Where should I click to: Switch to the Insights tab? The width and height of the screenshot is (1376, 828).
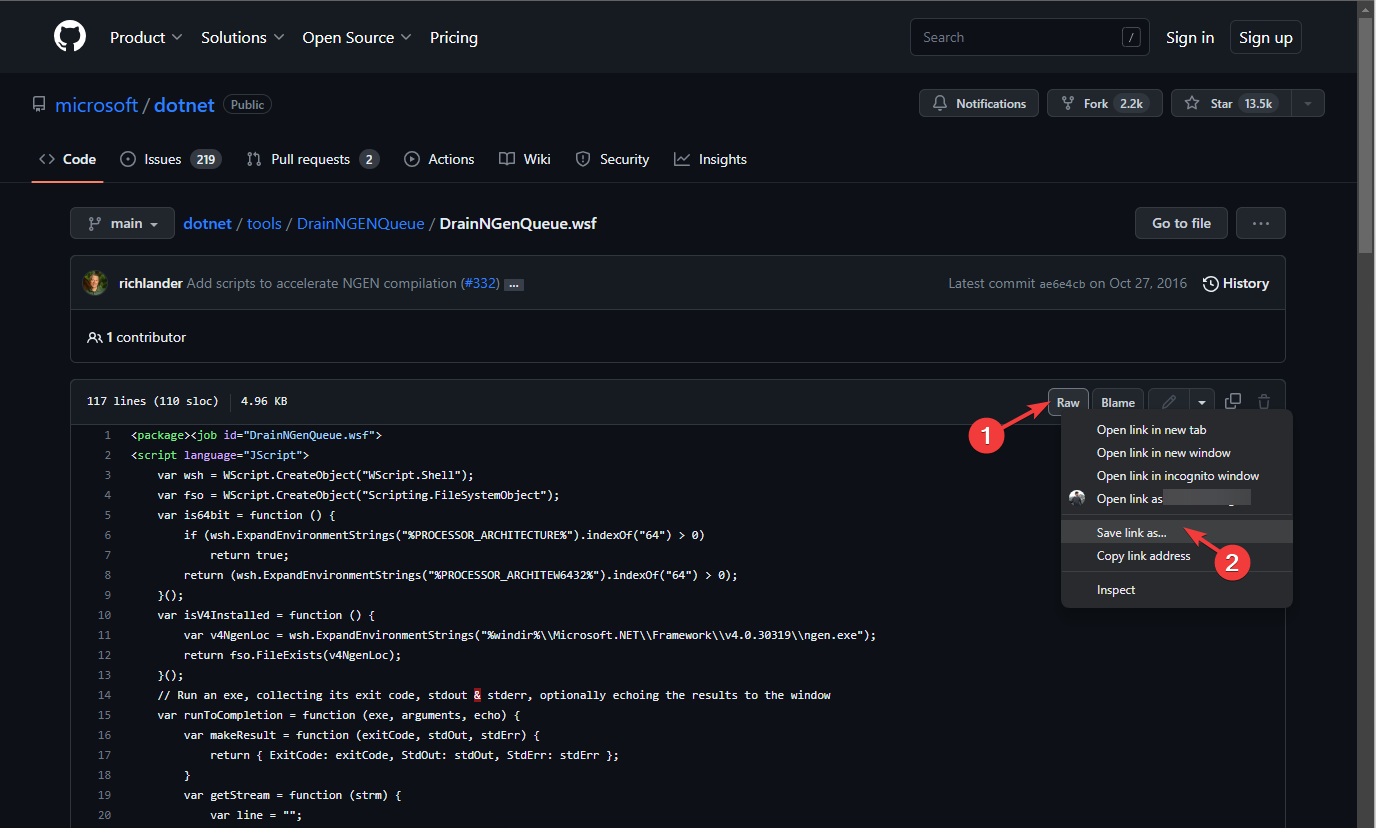pos(710,159)
